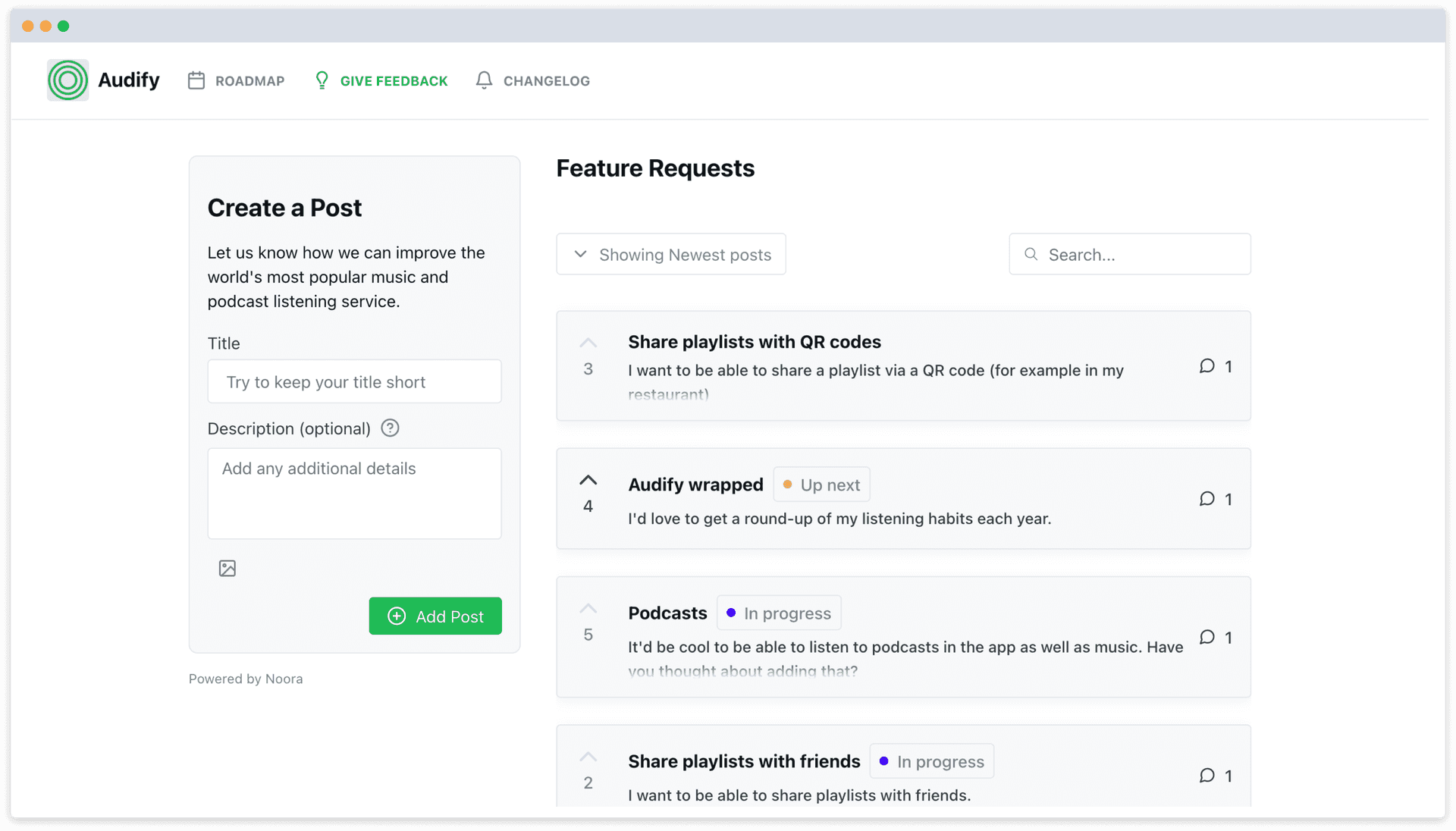Image resolution: width=1456 pixels, height=831 pixels.
Task: Click the Add Post plus icon
Action: point(397,615)
